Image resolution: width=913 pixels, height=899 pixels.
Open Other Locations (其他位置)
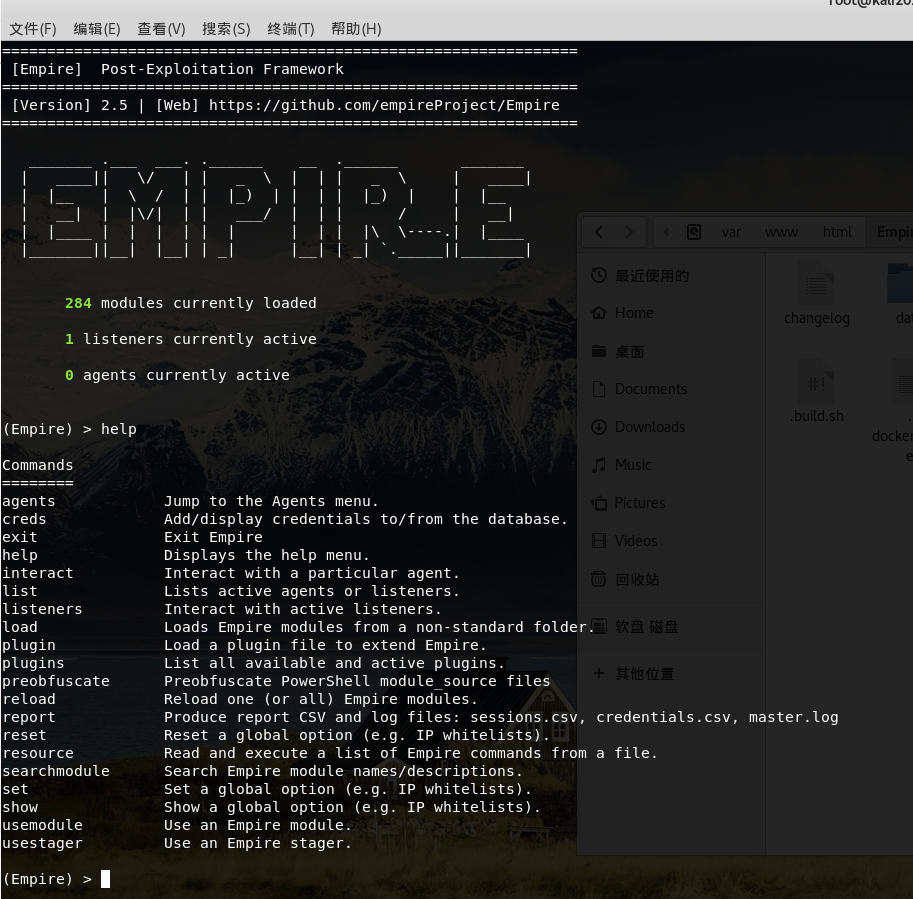pos(644,674)
